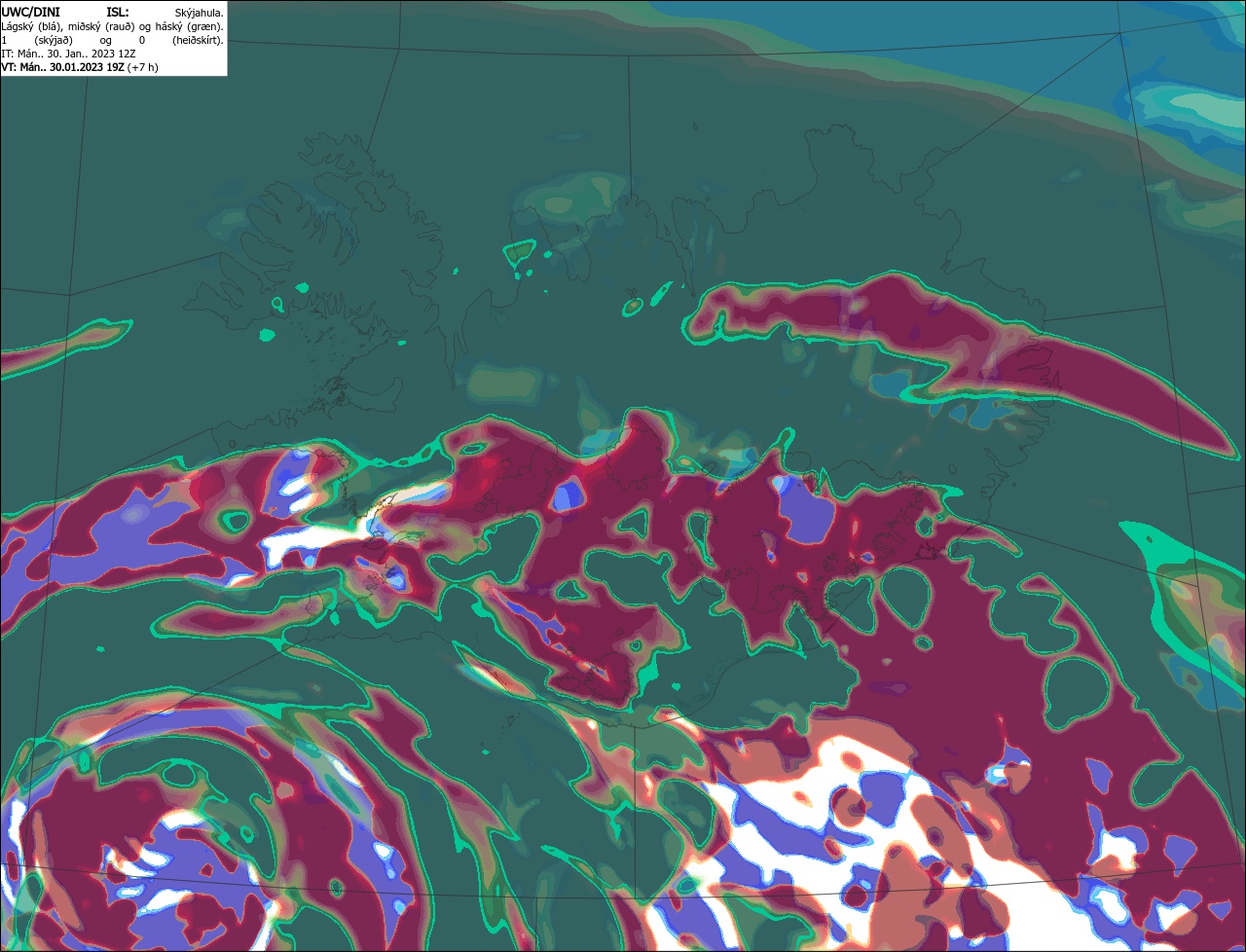This screenshot has height=952, width=1246.
Task: Click the "(+7 h)" forecast offset
Action: (x=142, y=67)
